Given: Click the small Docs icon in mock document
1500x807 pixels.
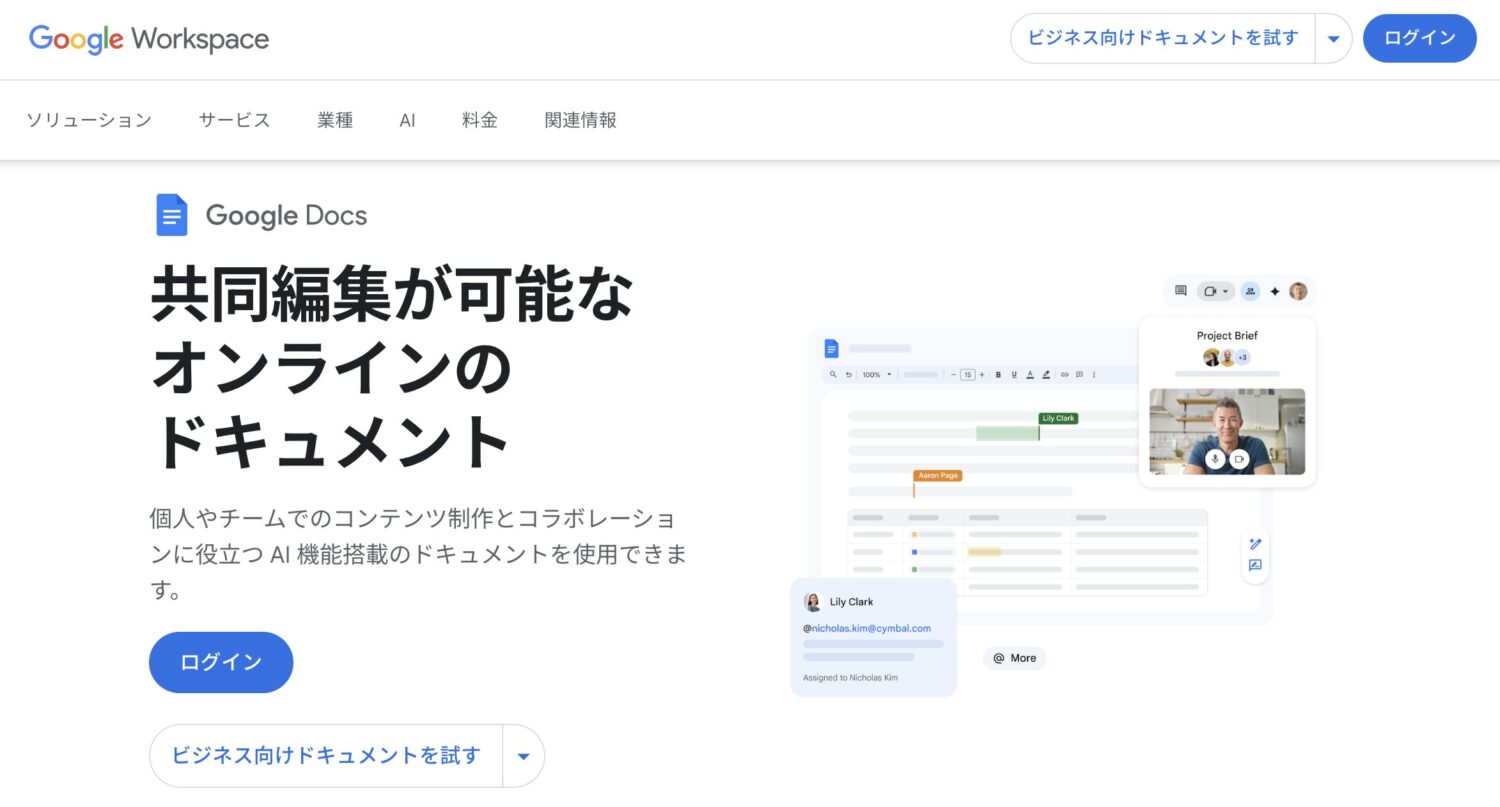Looking at the screenshot, I should coord(831,348).
